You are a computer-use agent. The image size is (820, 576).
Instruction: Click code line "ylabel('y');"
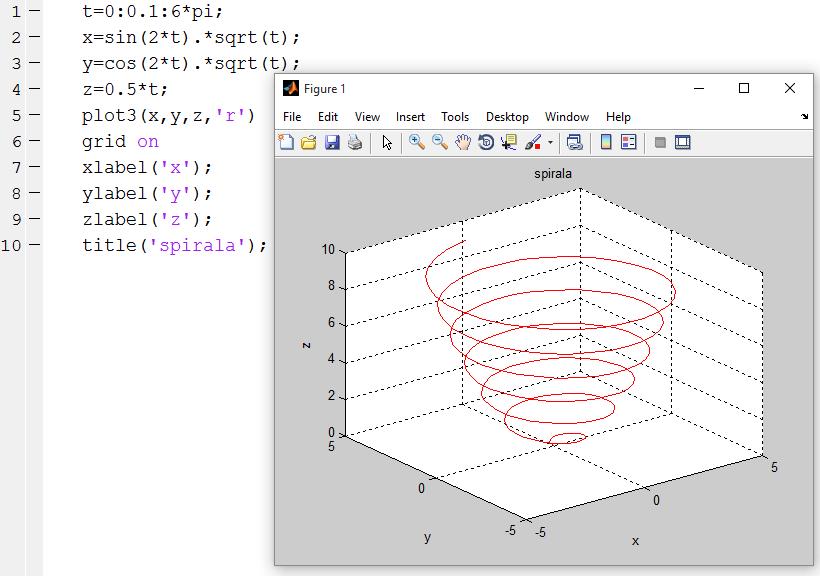pos(147,194)
